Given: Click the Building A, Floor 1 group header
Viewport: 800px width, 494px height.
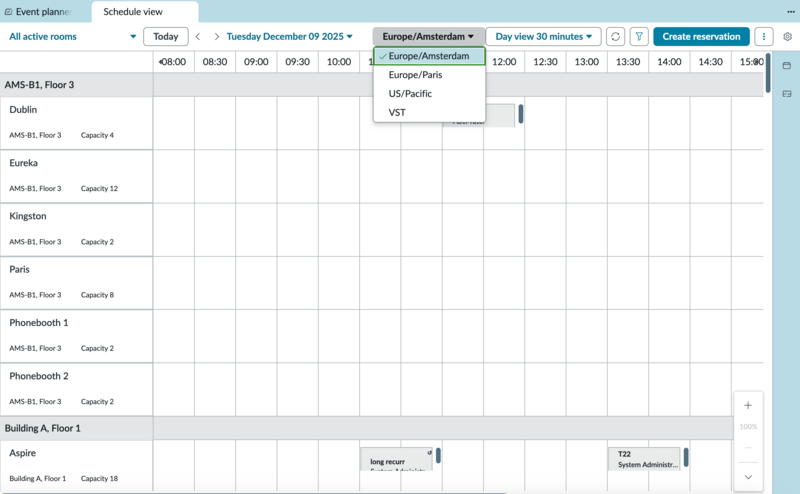Looking at the screenshot, I should 42,428.
